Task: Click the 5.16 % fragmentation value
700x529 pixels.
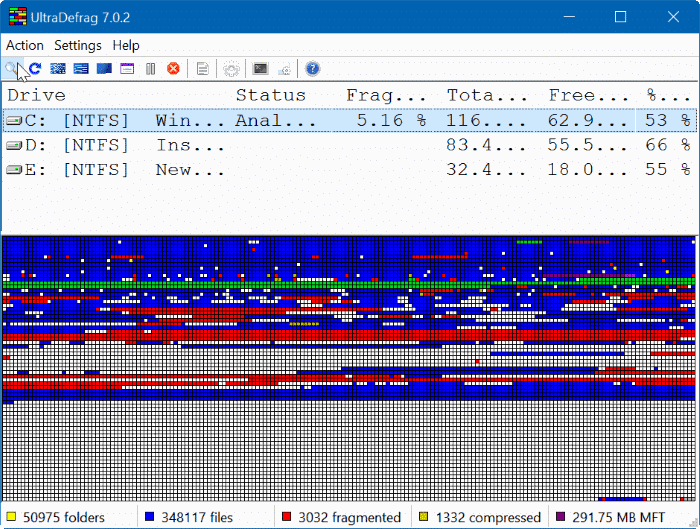Action: tap(391, 121)
